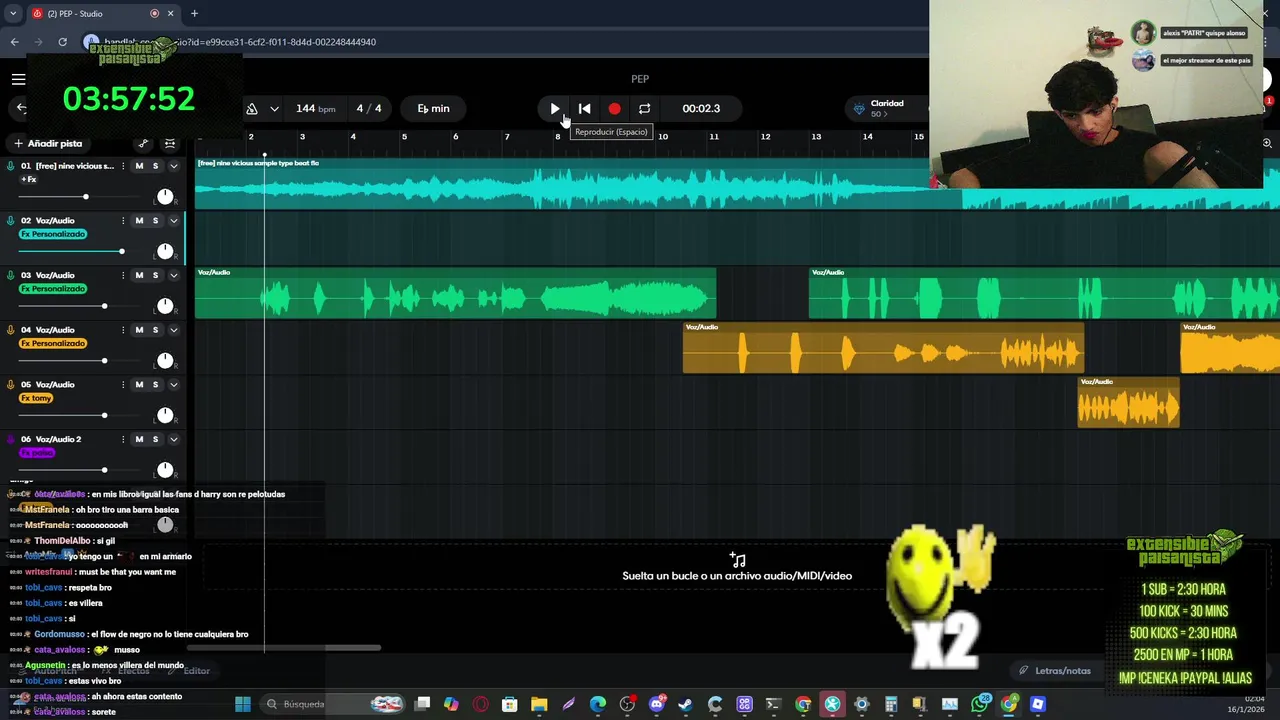Add effects with track 01 '+ Fx'
The width and height of the screenshot is (1280, 720).
29,180
